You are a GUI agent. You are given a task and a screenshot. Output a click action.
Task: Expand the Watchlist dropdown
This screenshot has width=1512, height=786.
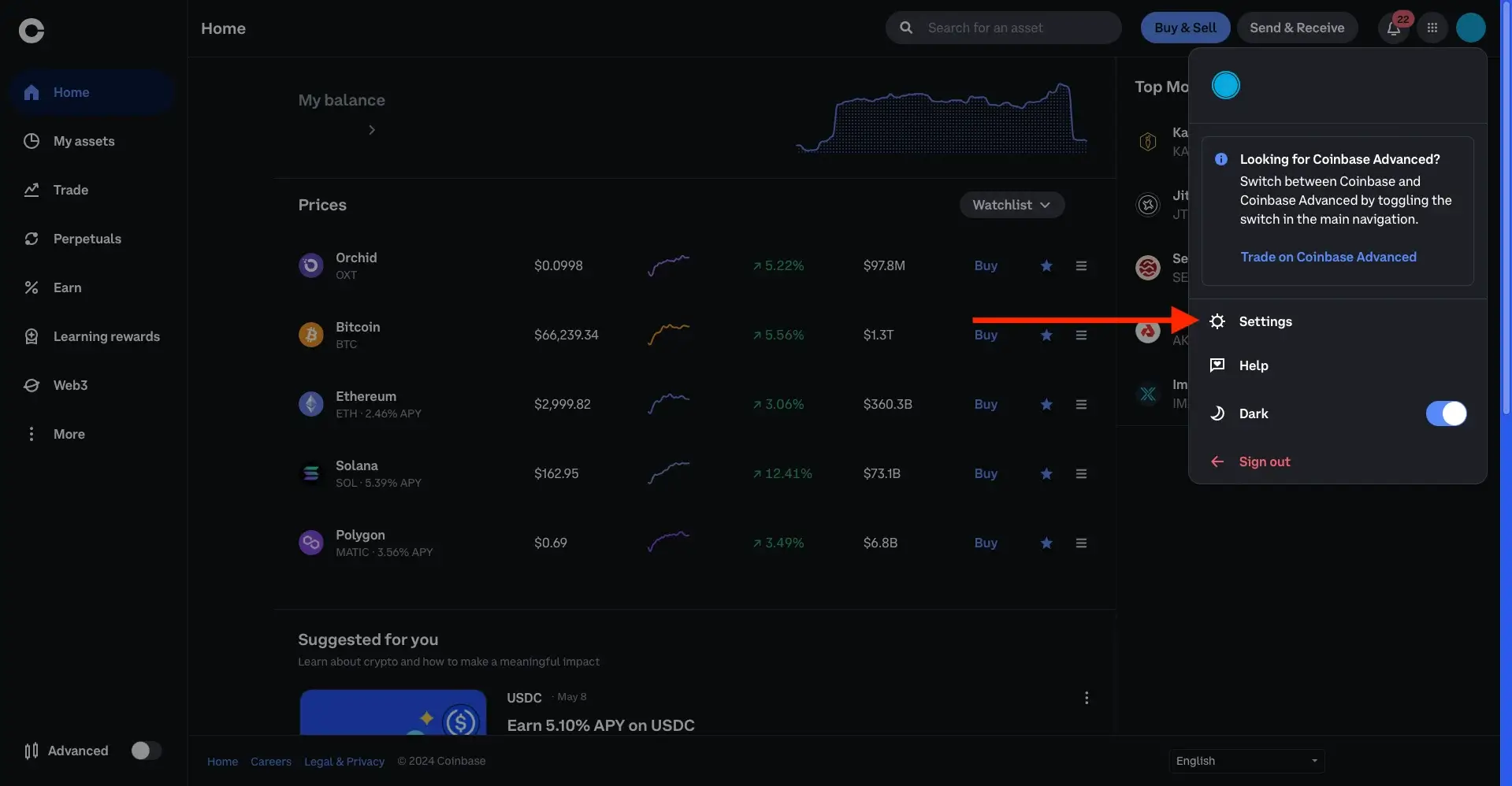[1012, 205]
